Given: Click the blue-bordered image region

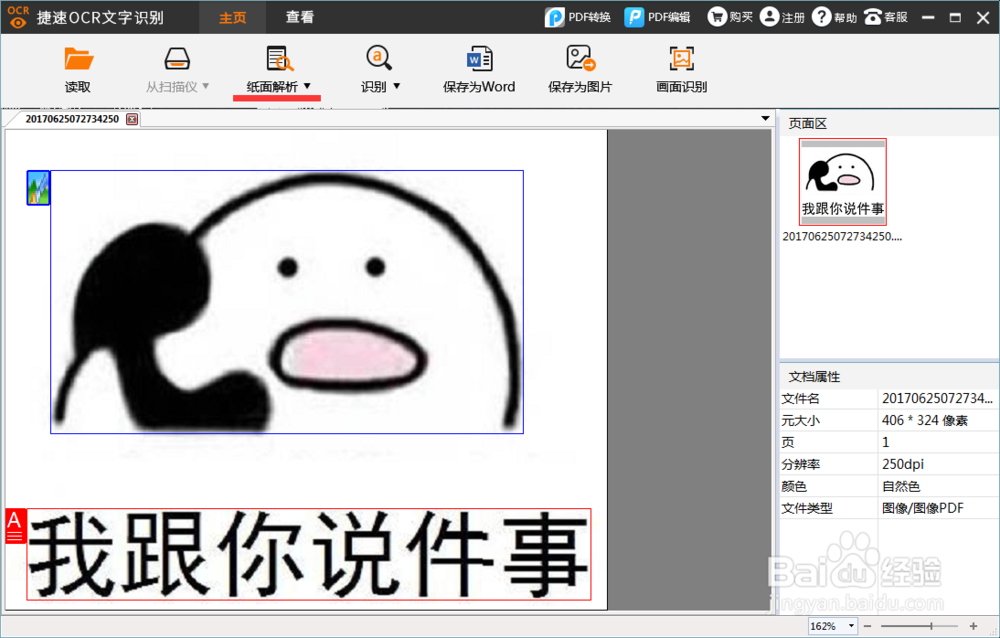Looking at the screenshot, I should coord(287,302).
